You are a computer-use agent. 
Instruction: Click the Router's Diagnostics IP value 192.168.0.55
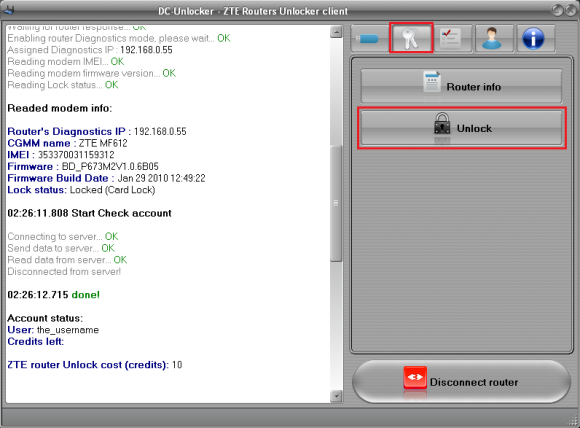click(160, 131)
